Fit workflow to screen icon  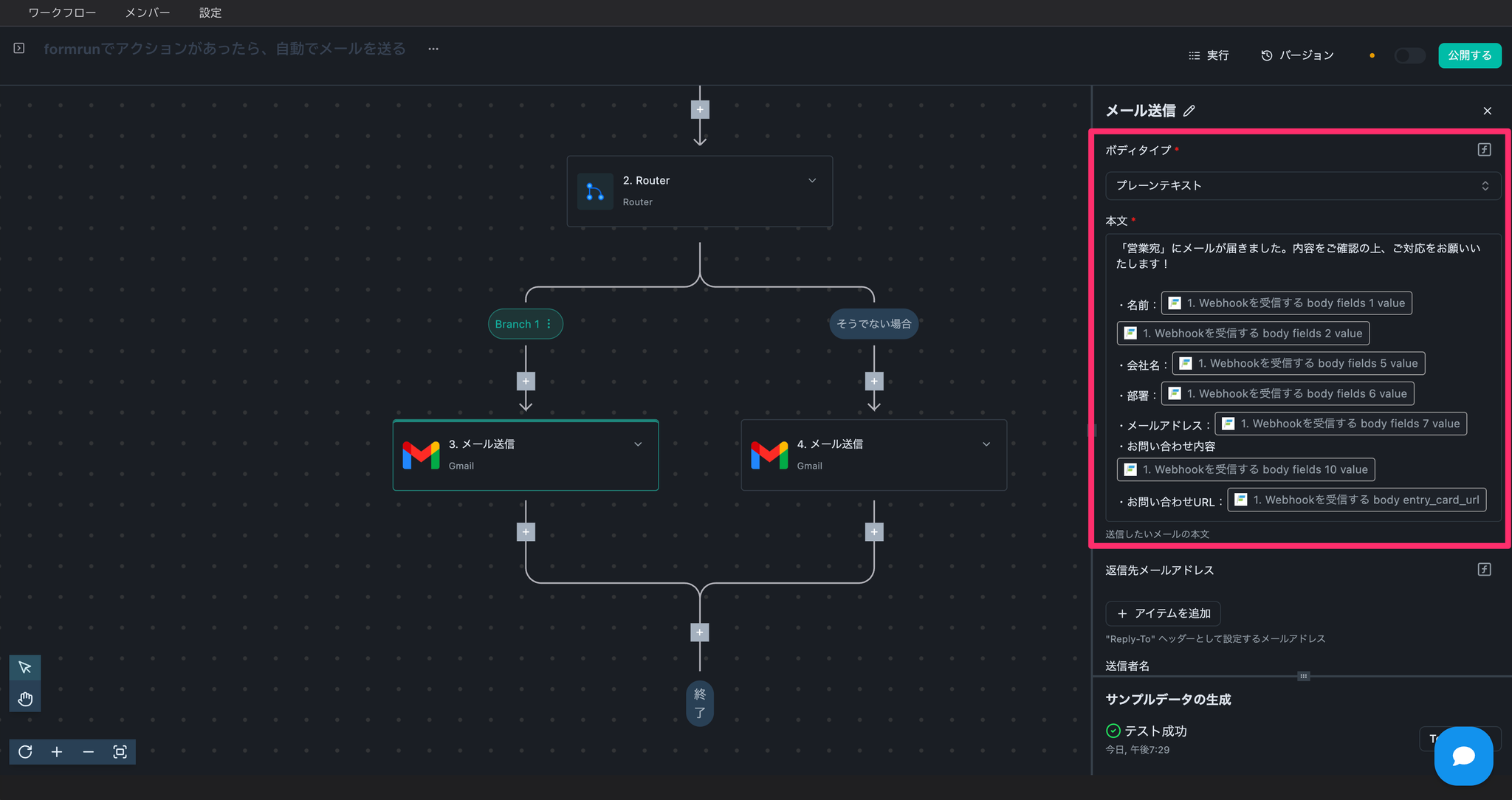(x=120, y=751)
